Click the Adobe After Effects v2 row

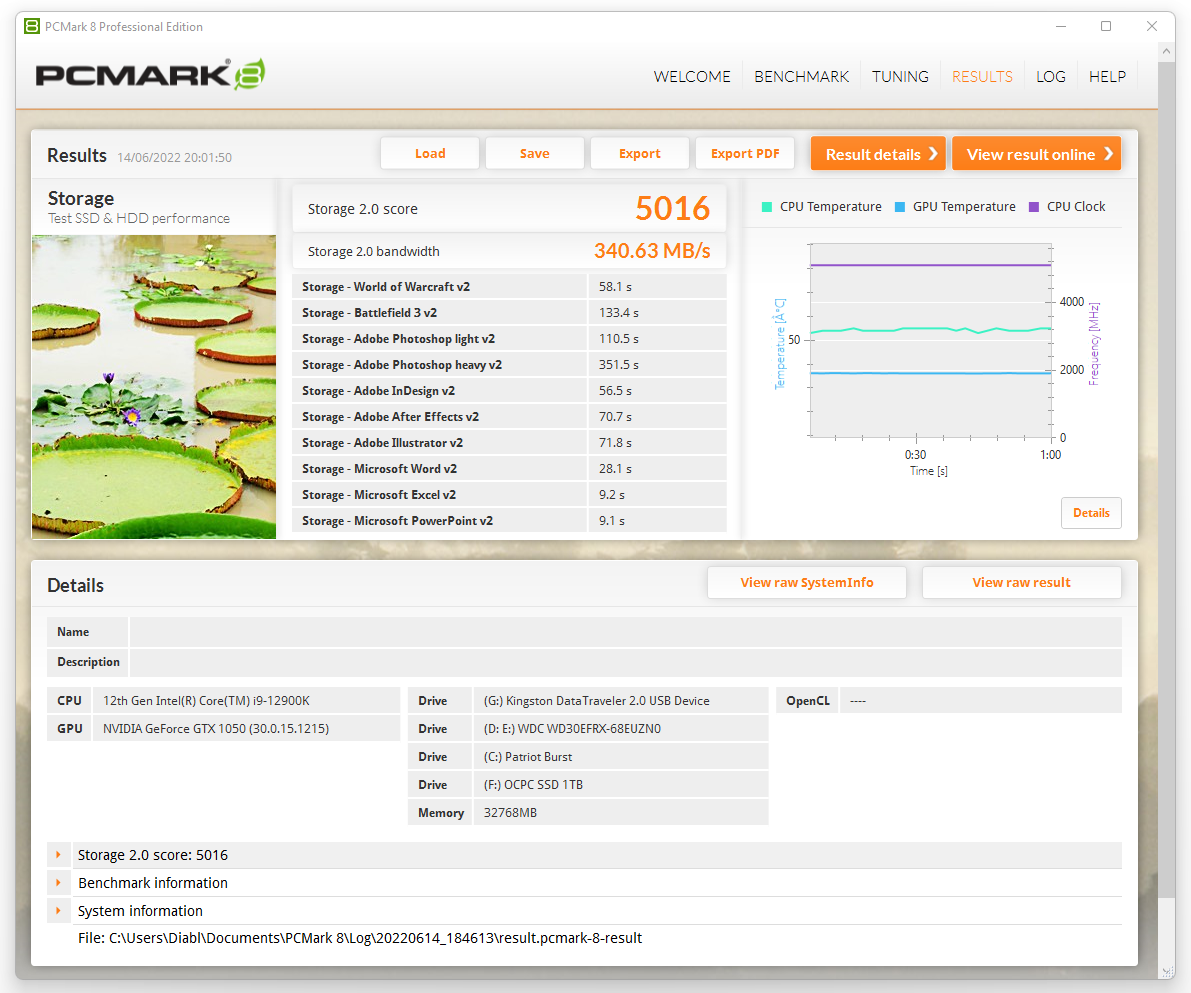click(509, 416)
